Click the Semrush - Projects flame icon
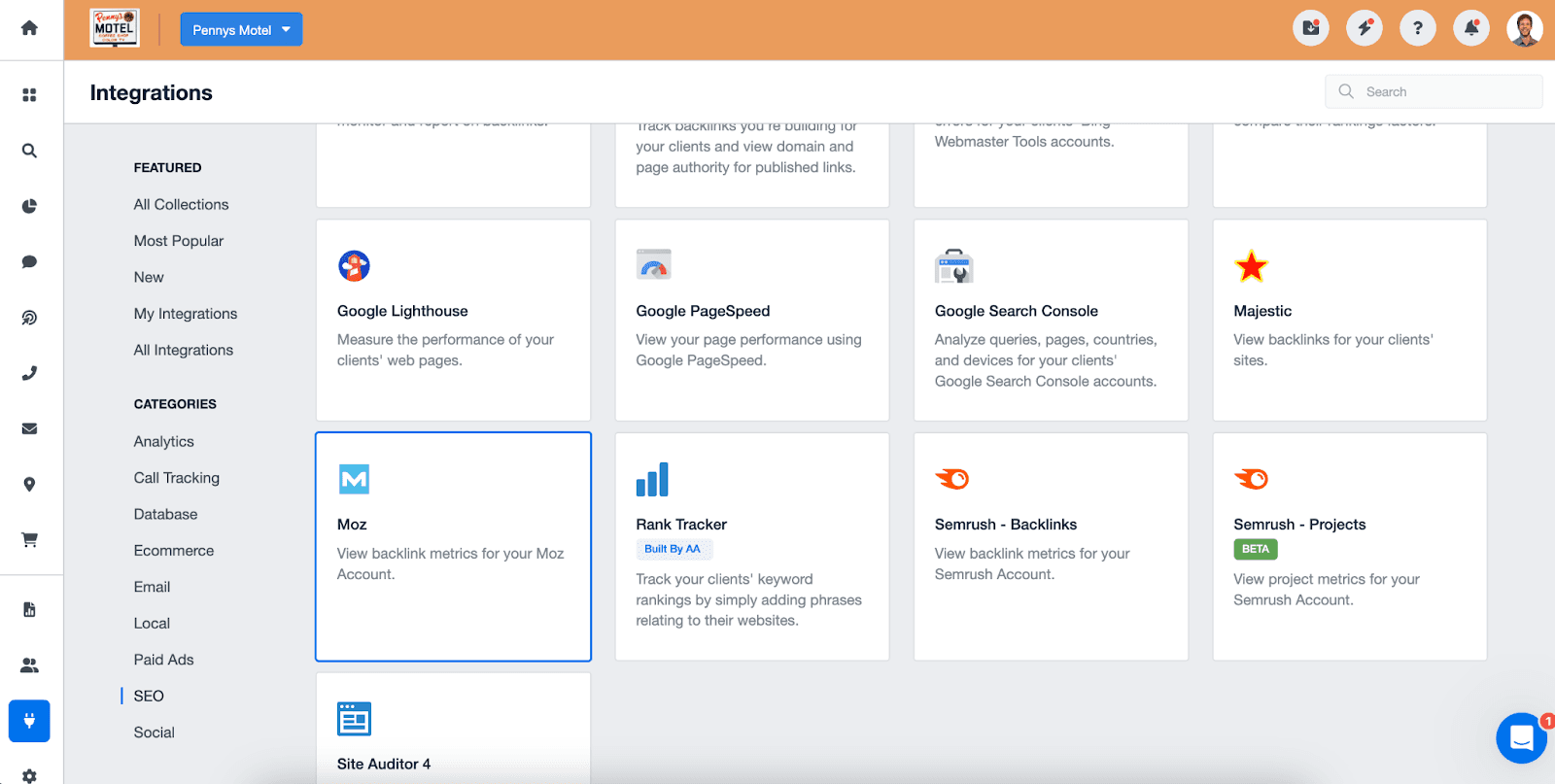 [x=1251, y=478]
